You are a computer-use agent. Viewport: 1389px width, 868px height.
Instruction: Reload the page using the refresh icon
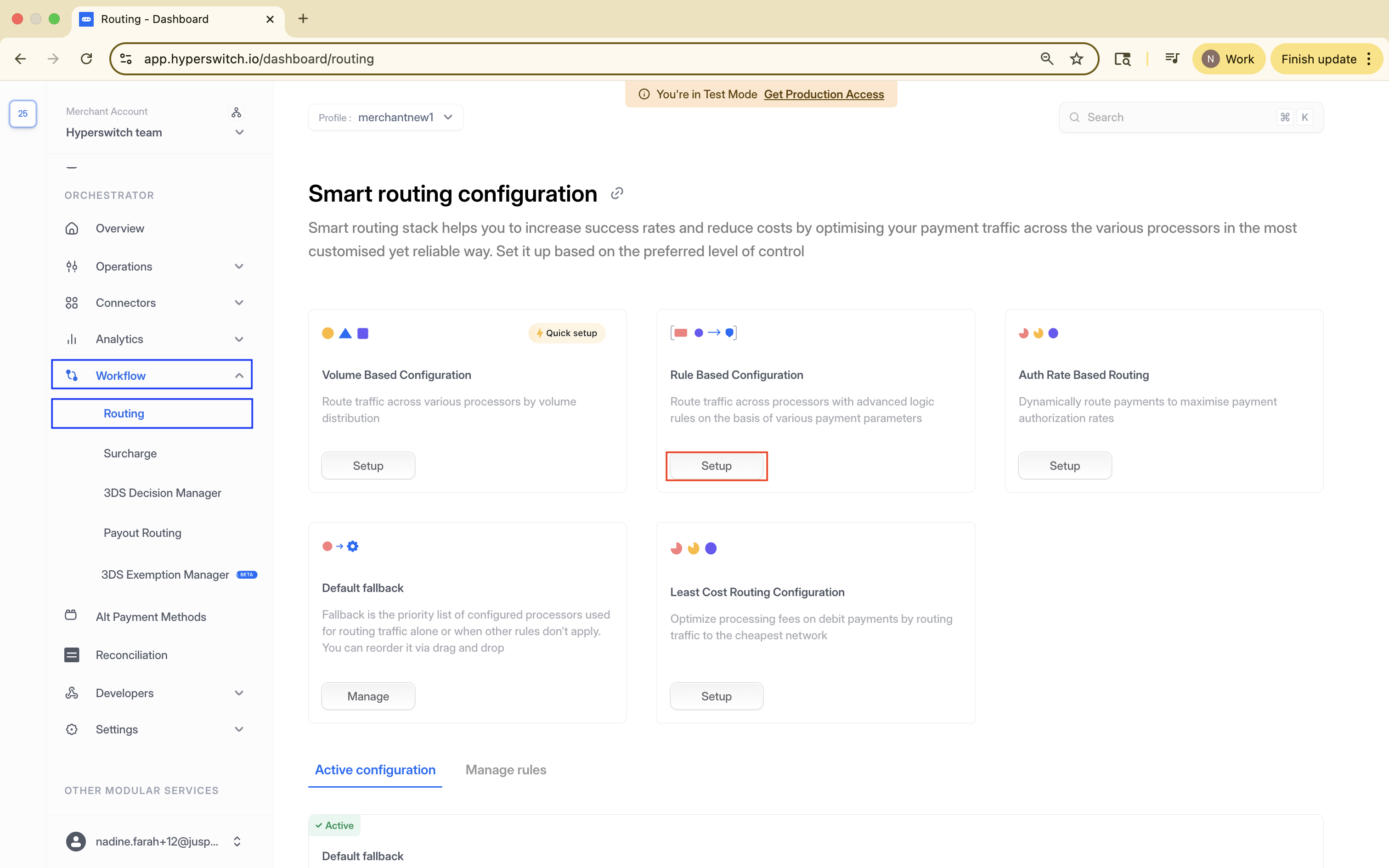coord(86,59)
